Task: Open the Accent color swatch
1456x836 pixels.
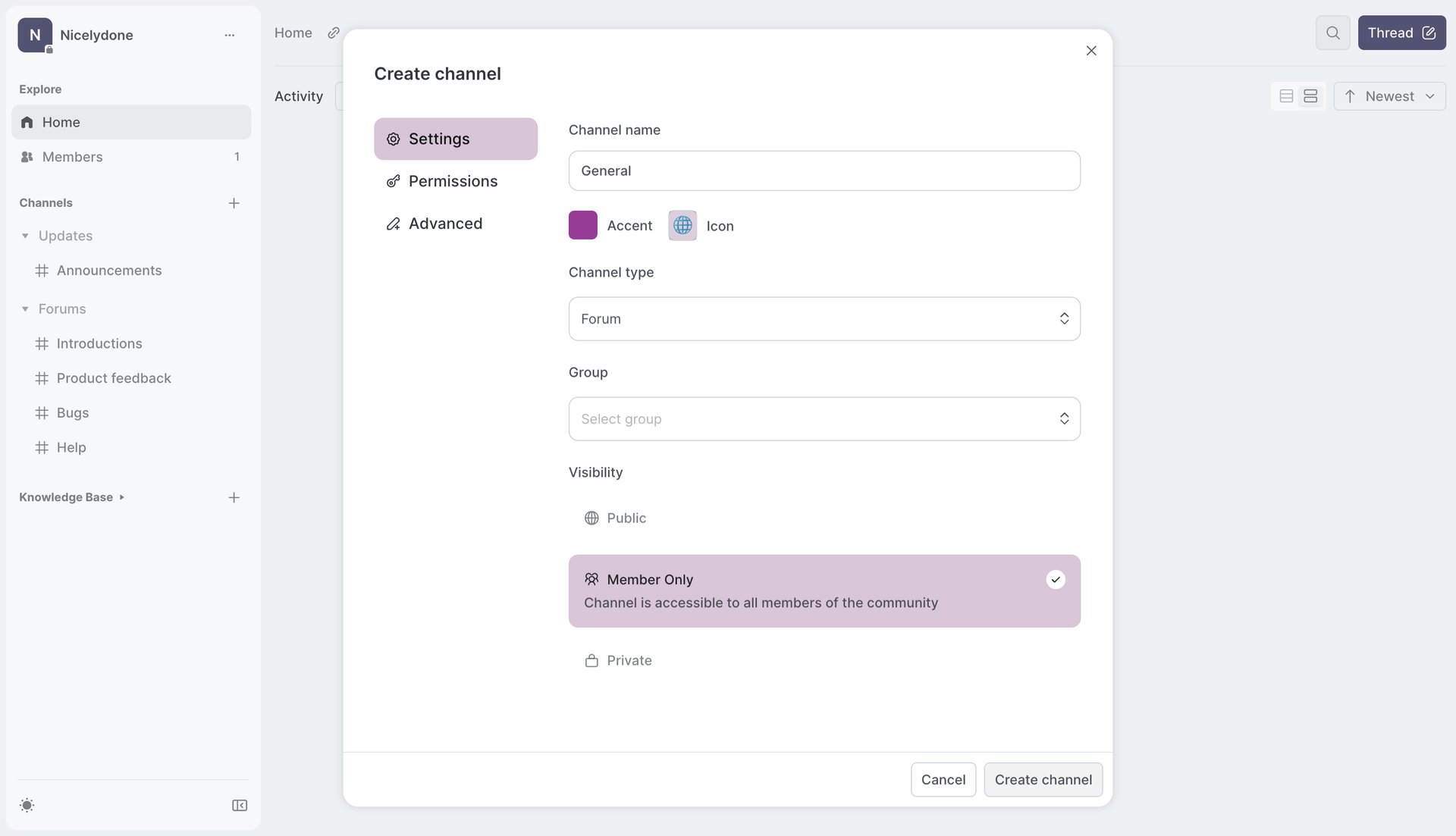Action: click(582, 225)
